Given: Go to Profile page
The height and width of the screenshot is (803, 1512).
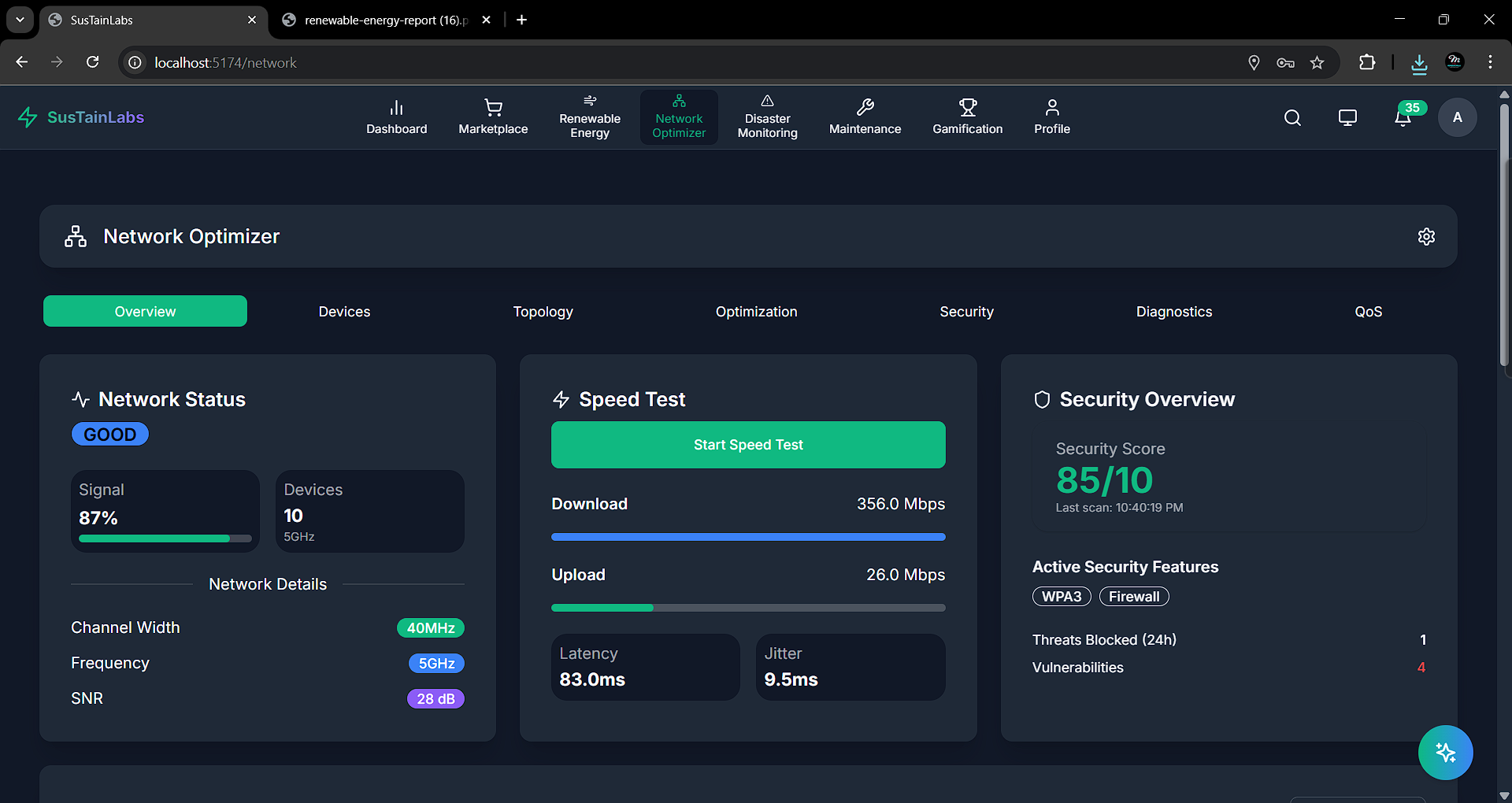Looking at the screenshot, I should click(1052, 117).
